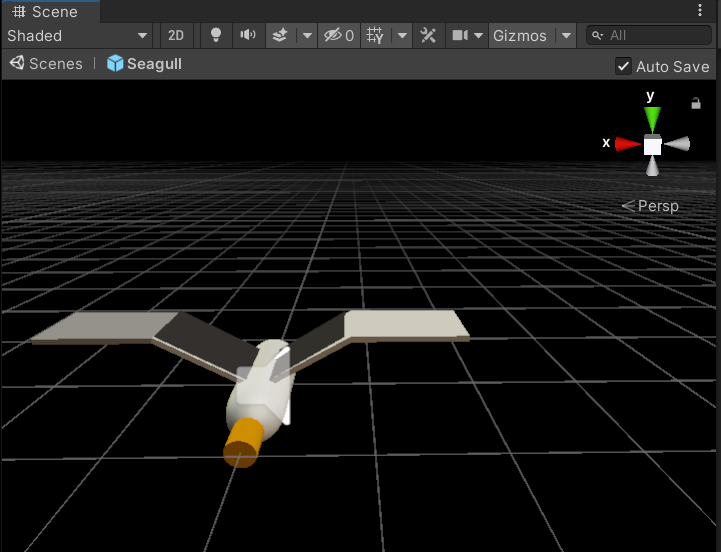Viewport: 721px width, 552px height.
Task: Click the green Y axis gizmo cone
Action: click(652, 118)
